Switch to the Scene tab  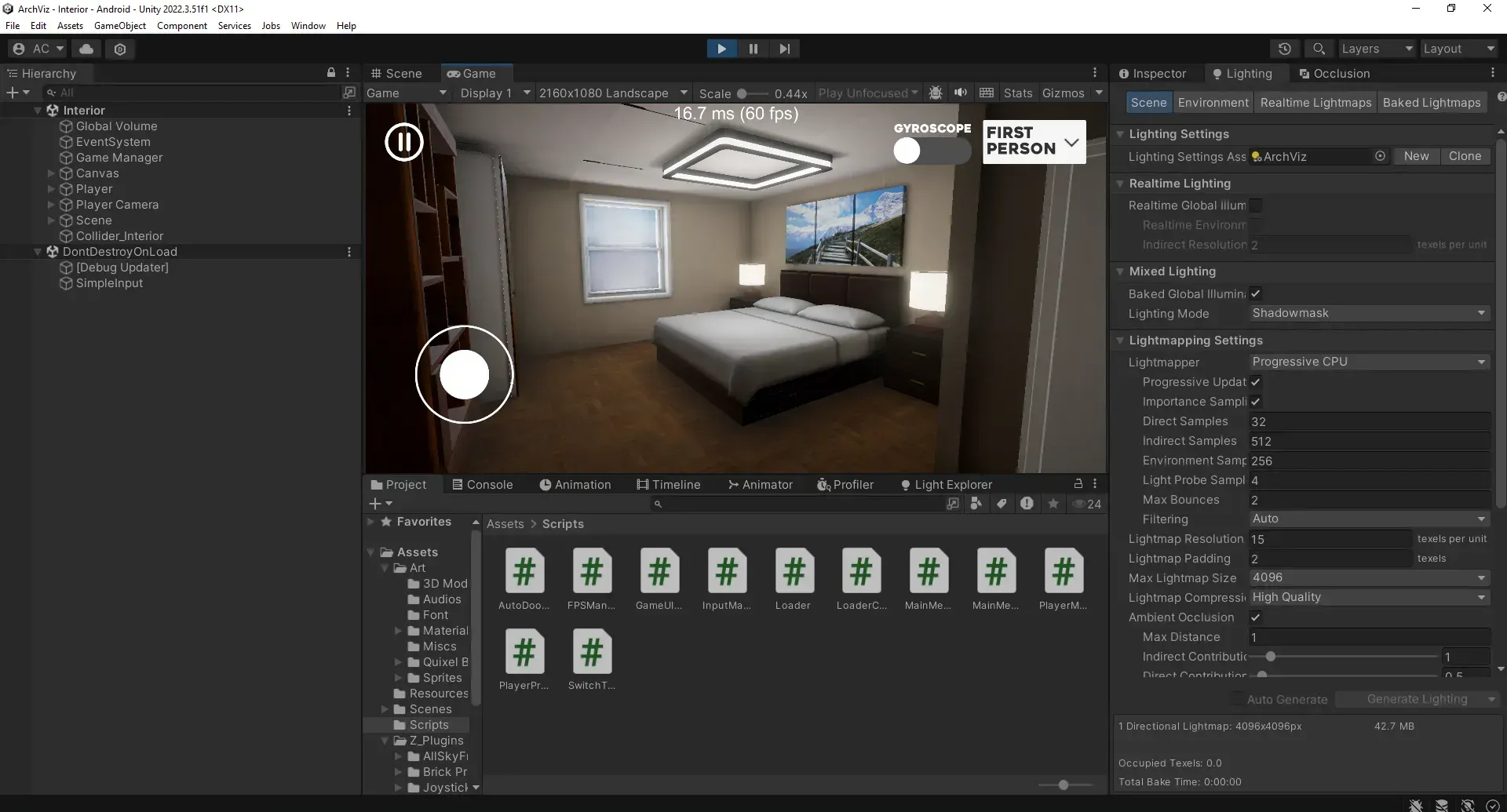point(397,73)
